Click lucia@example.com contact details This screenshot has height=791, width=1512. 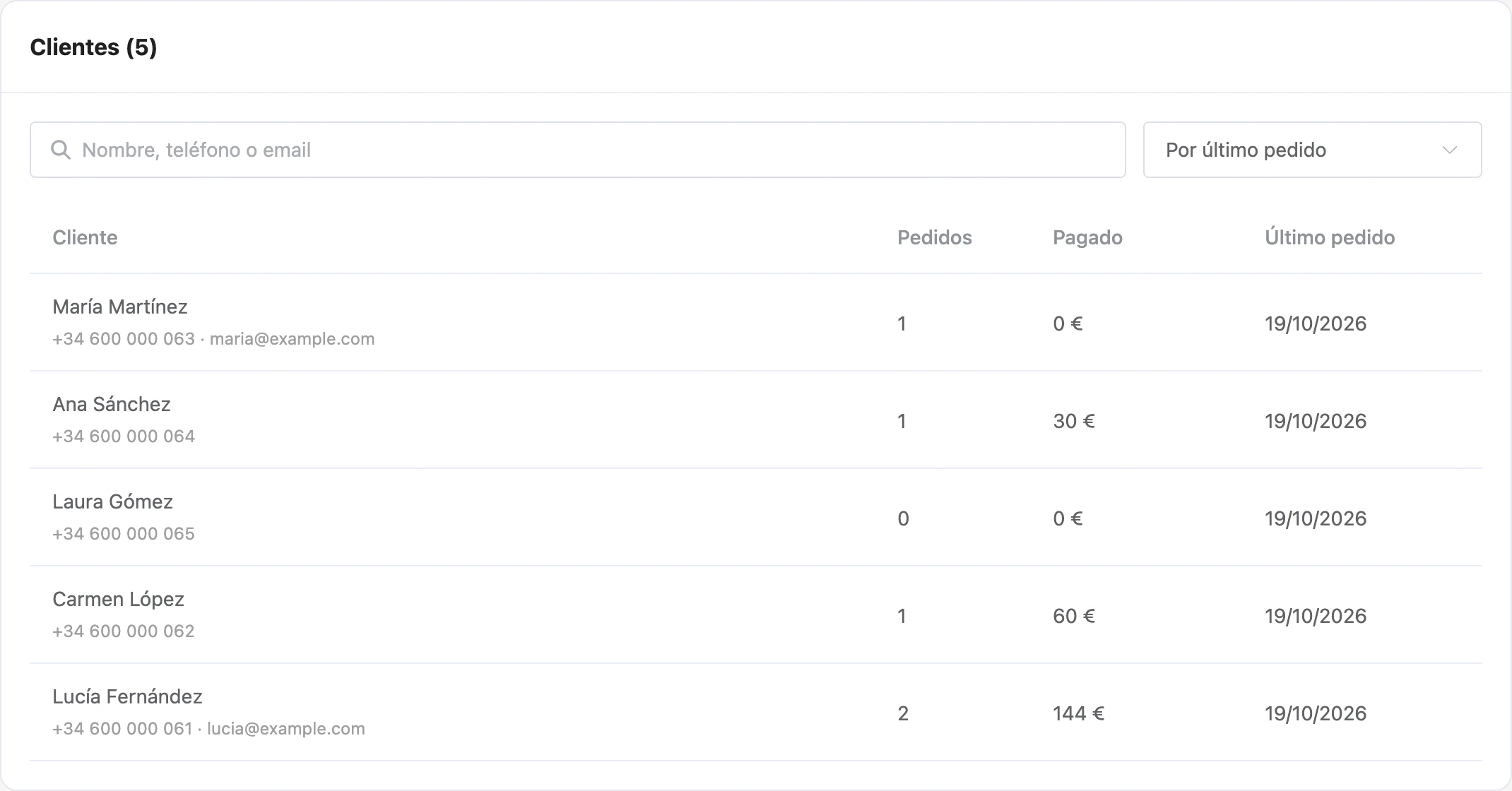tap(286, 729)
